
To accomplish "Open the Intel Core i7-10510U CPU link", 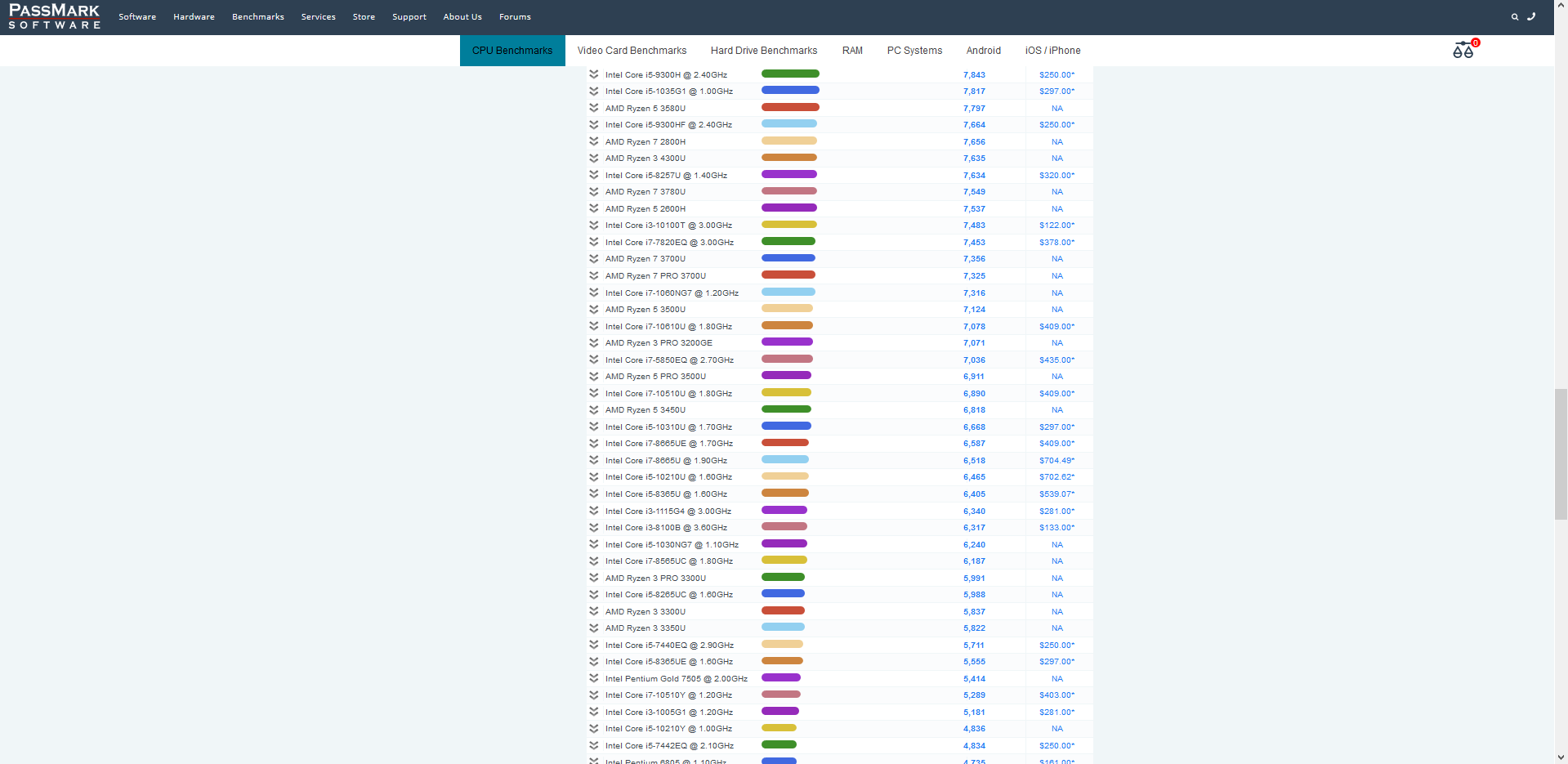I will click(x=668, y=394).
